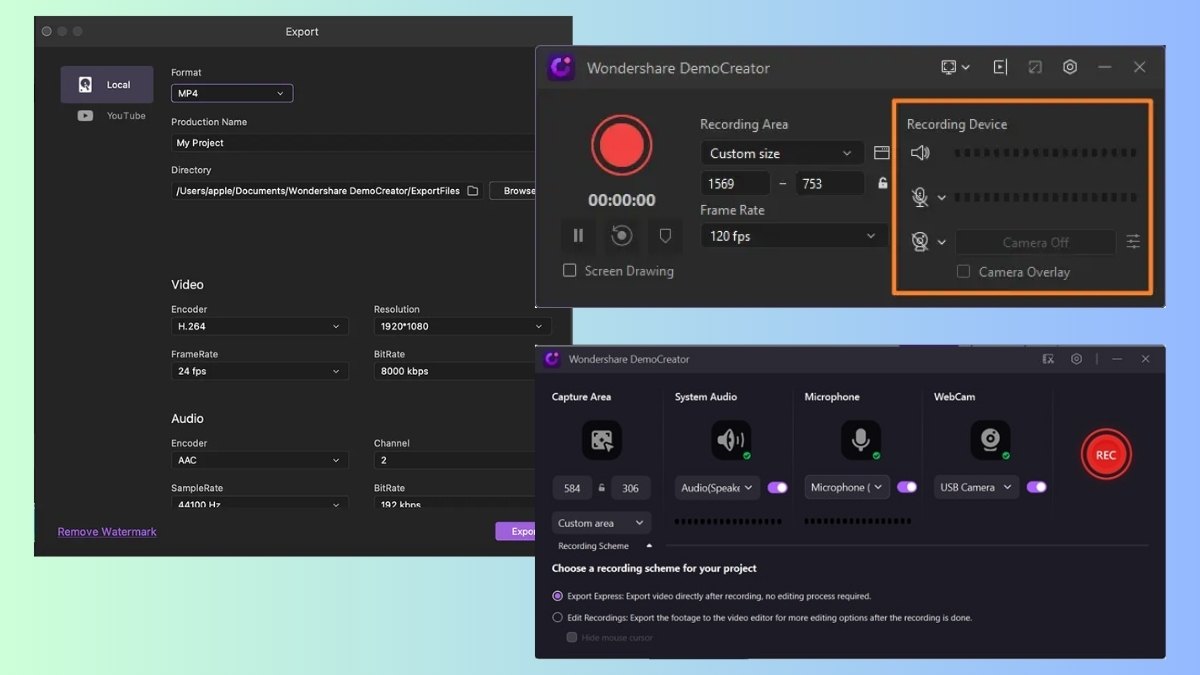Screen dimensions: 1200x675
Task: Open the folder icon next to Directory path
Action: coord(473,191)
